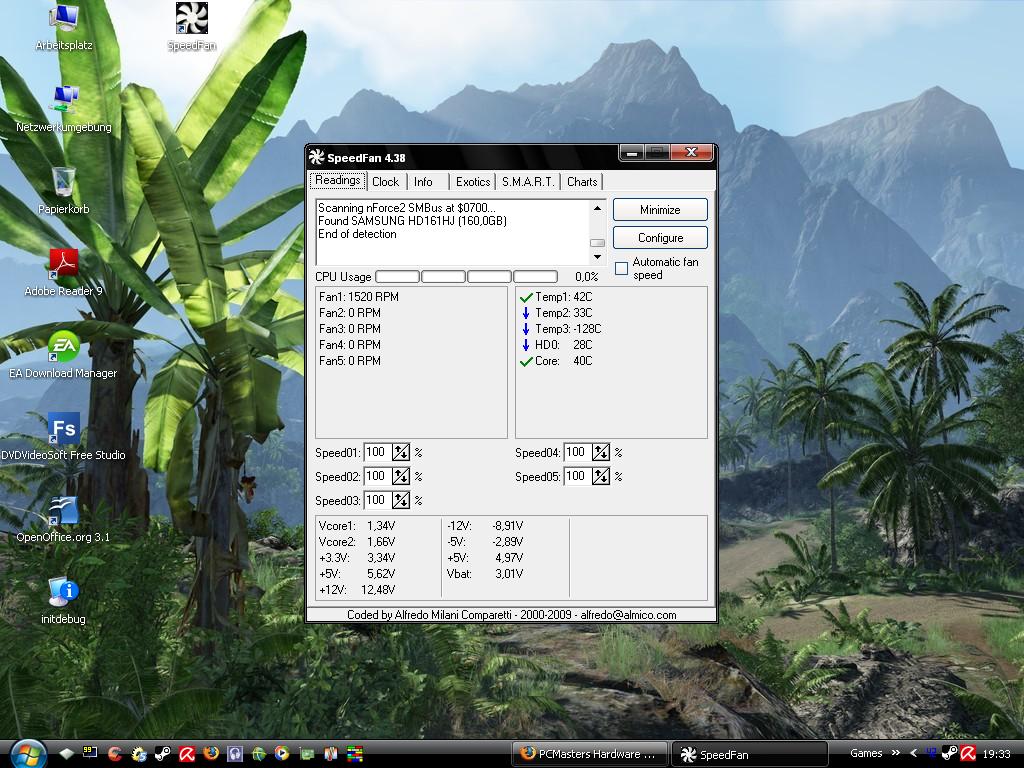Select the initdebug desktop icon
Image resolution: width=1024 pixels, height=768 pixels.
pos(63,601)
